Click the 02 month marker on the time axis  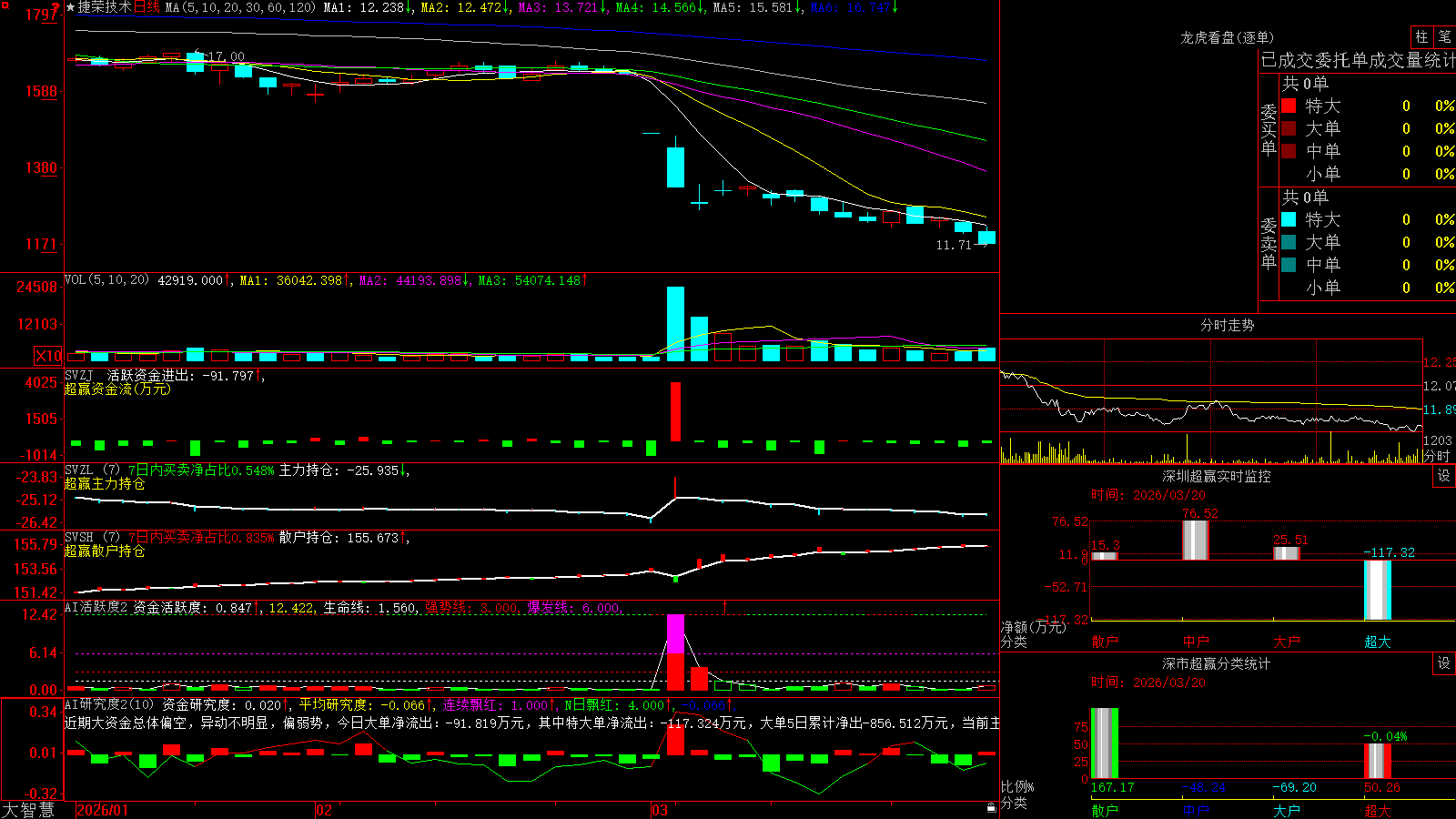324,810
